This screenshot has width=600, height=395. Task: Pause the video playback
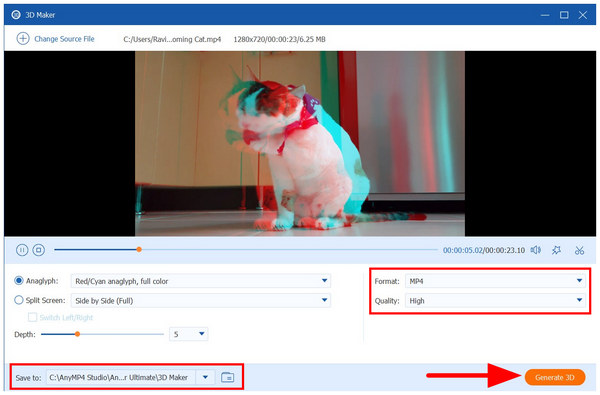22,250
